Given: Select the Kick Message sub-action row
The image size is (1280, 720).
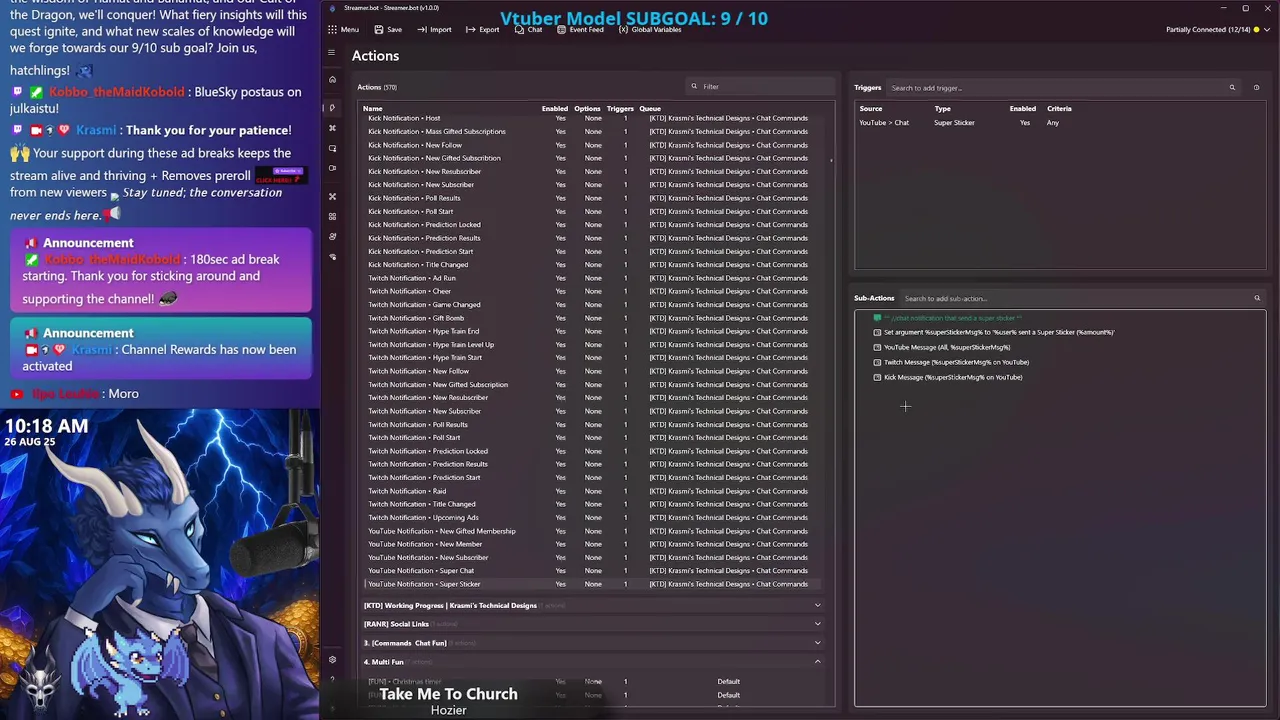Looking at the screenshot, I should [1060, 377].
